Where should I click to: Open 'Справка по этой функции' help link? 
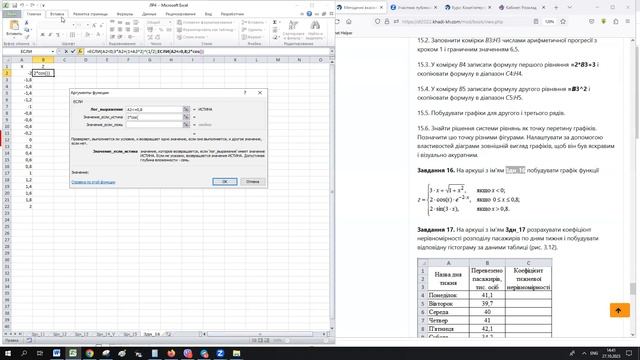tap(93, 182)
